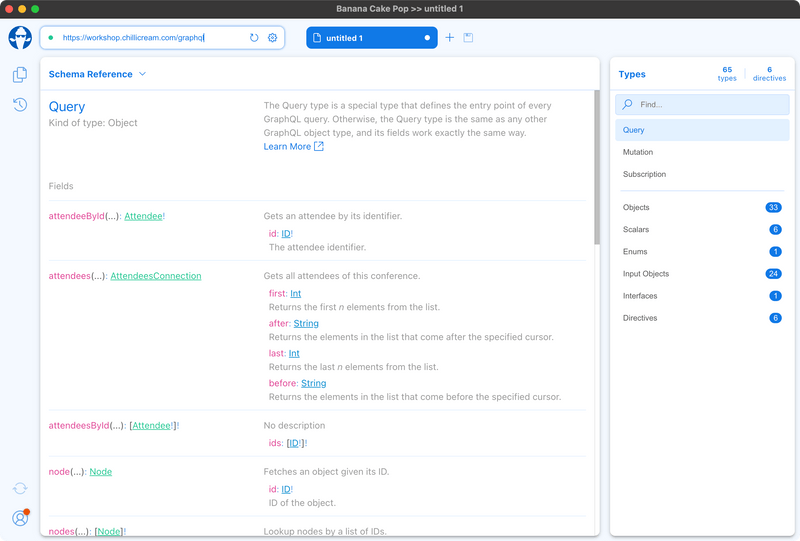Click the attendeesById field name
This screenshot has height=541, width=800.
[x=79, y=426]
